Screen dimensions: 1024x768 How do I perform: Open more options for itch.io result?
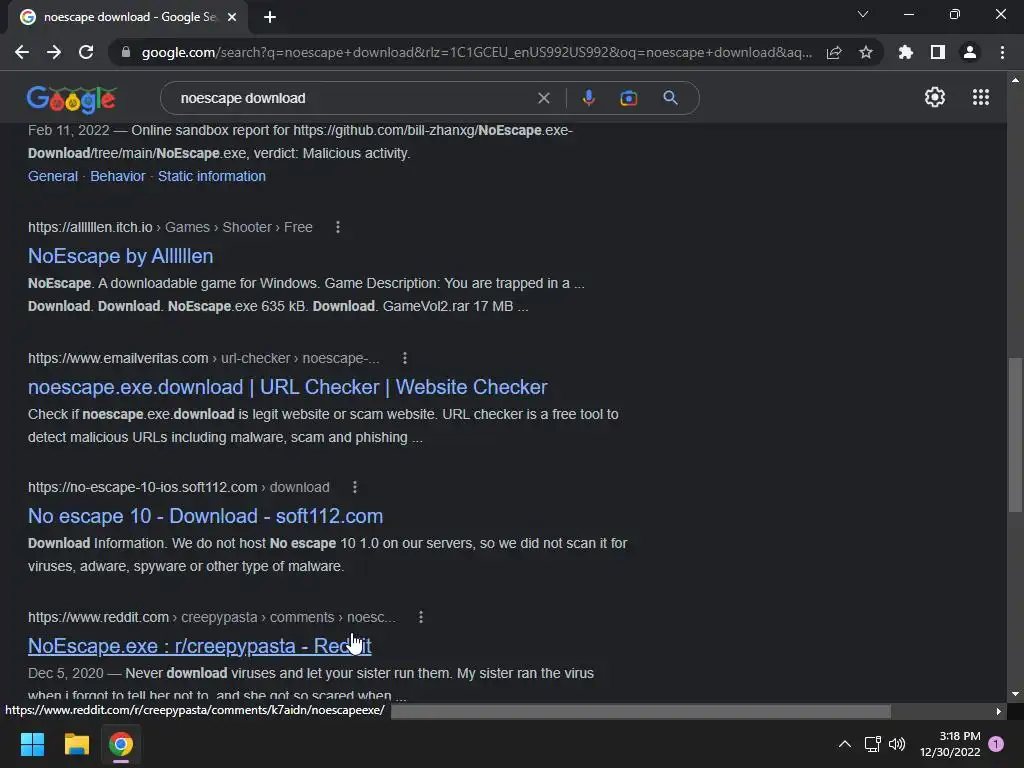pyautogui.click(x=338, y=227)
